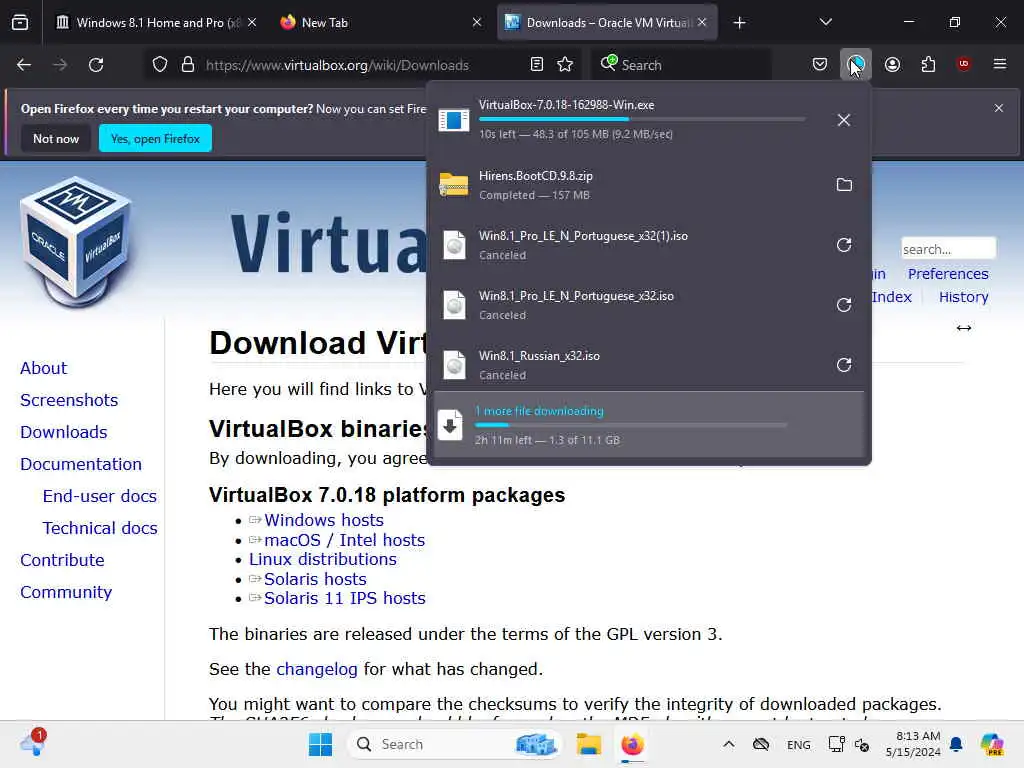Open the extensions puzzle icon
The height and width of the screenshot is (768, 1024).
point(929,65)
